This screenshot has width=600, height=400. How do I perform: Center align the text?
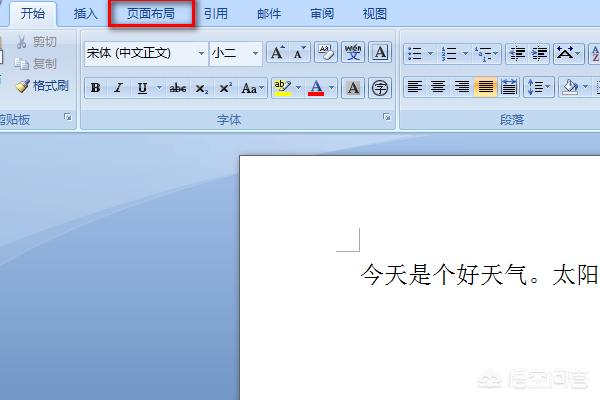[438, 87]
